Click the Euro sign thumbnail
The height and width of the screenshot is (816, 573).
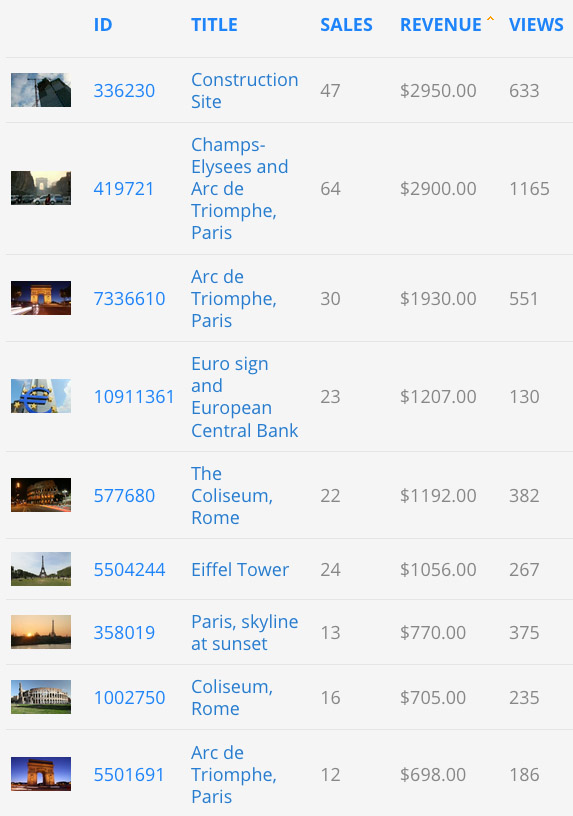coord(41,396)
